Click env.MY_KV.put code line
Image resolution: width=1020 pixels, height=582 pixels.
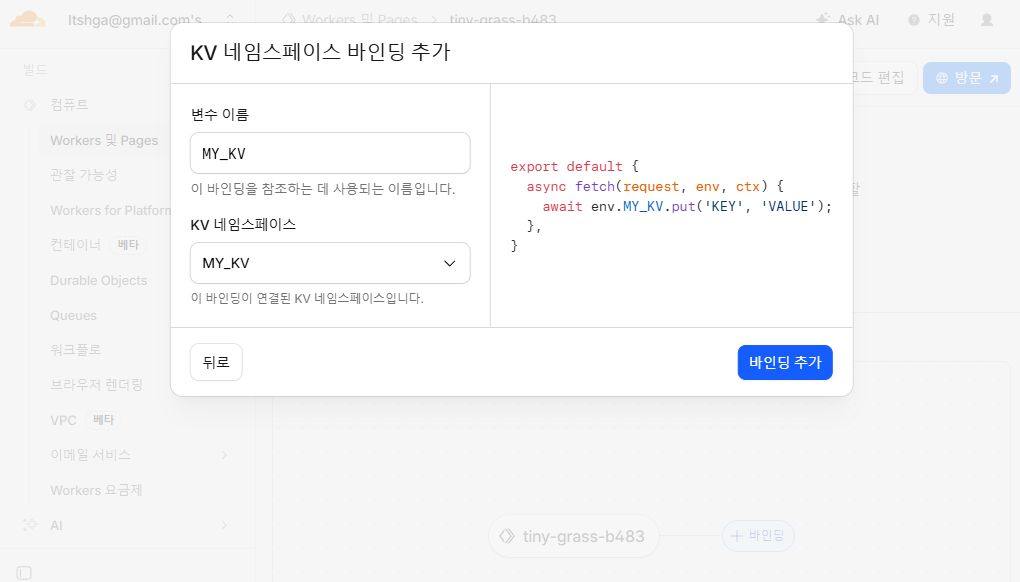pyautogui.click(x=687, y=207)
